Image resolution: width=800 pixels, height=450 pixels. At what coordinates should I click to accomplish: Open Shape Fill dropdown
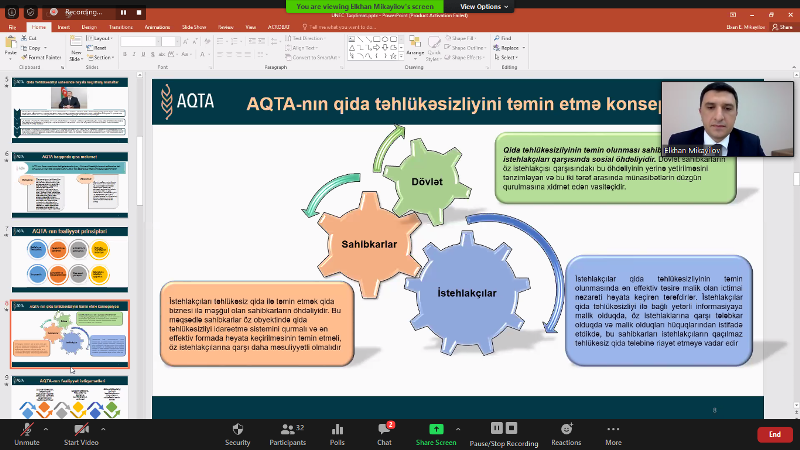click(461, 38)
